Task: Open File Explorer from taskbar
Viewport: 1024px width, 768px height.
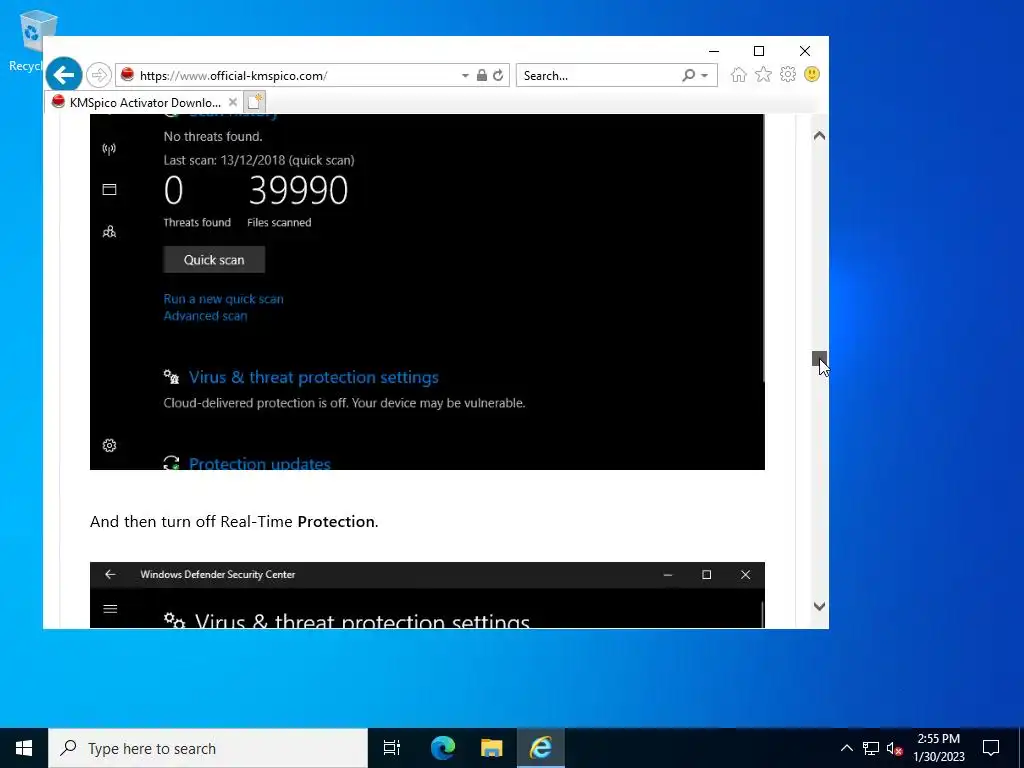Action: [x=492, y=748]
